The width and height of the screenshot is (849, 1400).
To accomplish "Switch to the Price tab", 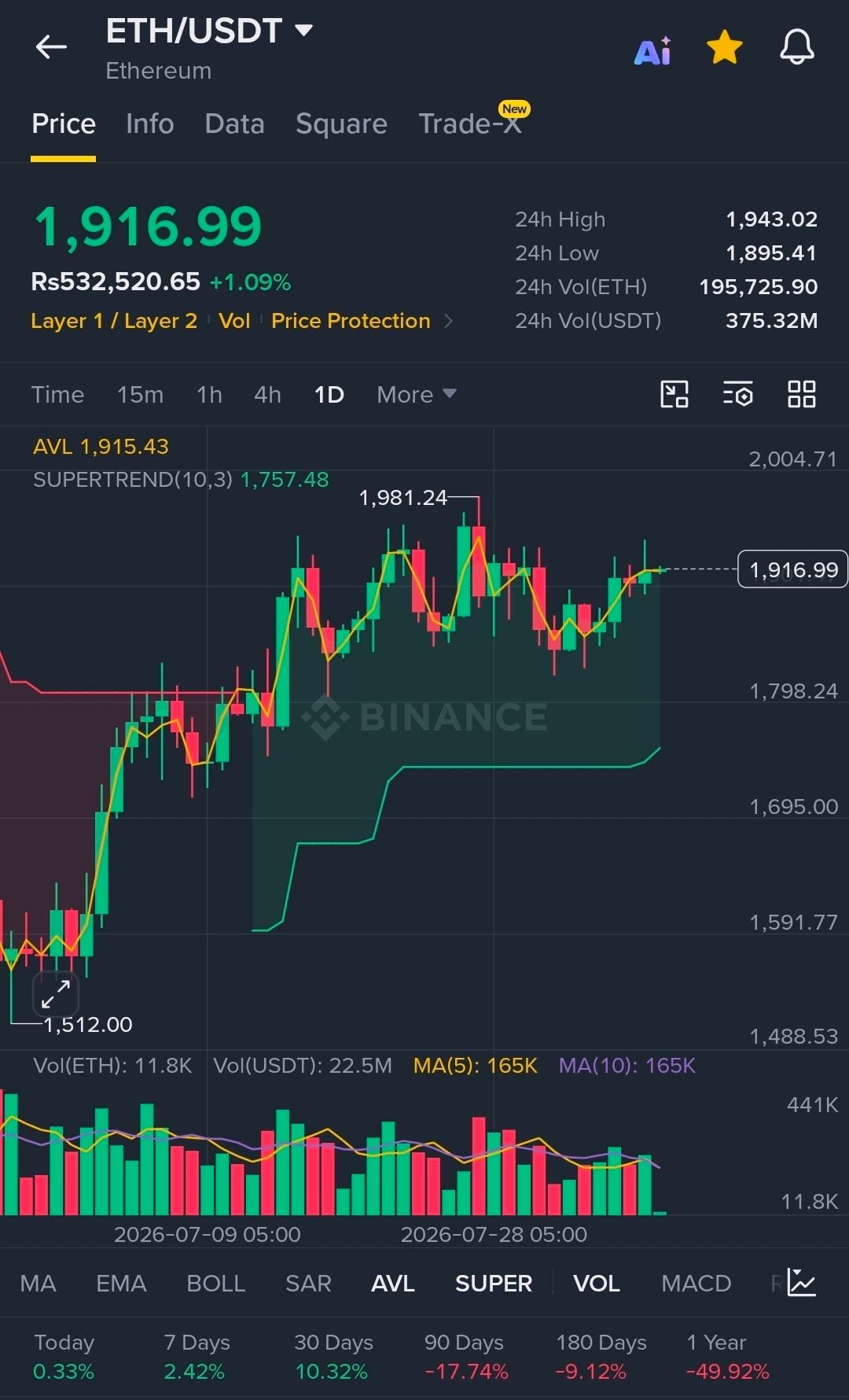I will click(64, 123).
